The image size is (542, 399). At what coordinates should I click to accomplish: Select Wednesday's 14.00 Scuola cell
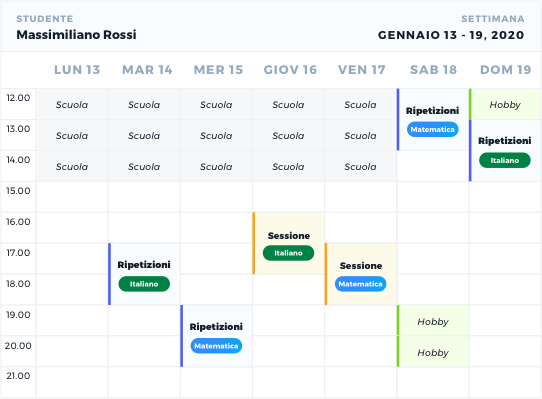[216, 166]
